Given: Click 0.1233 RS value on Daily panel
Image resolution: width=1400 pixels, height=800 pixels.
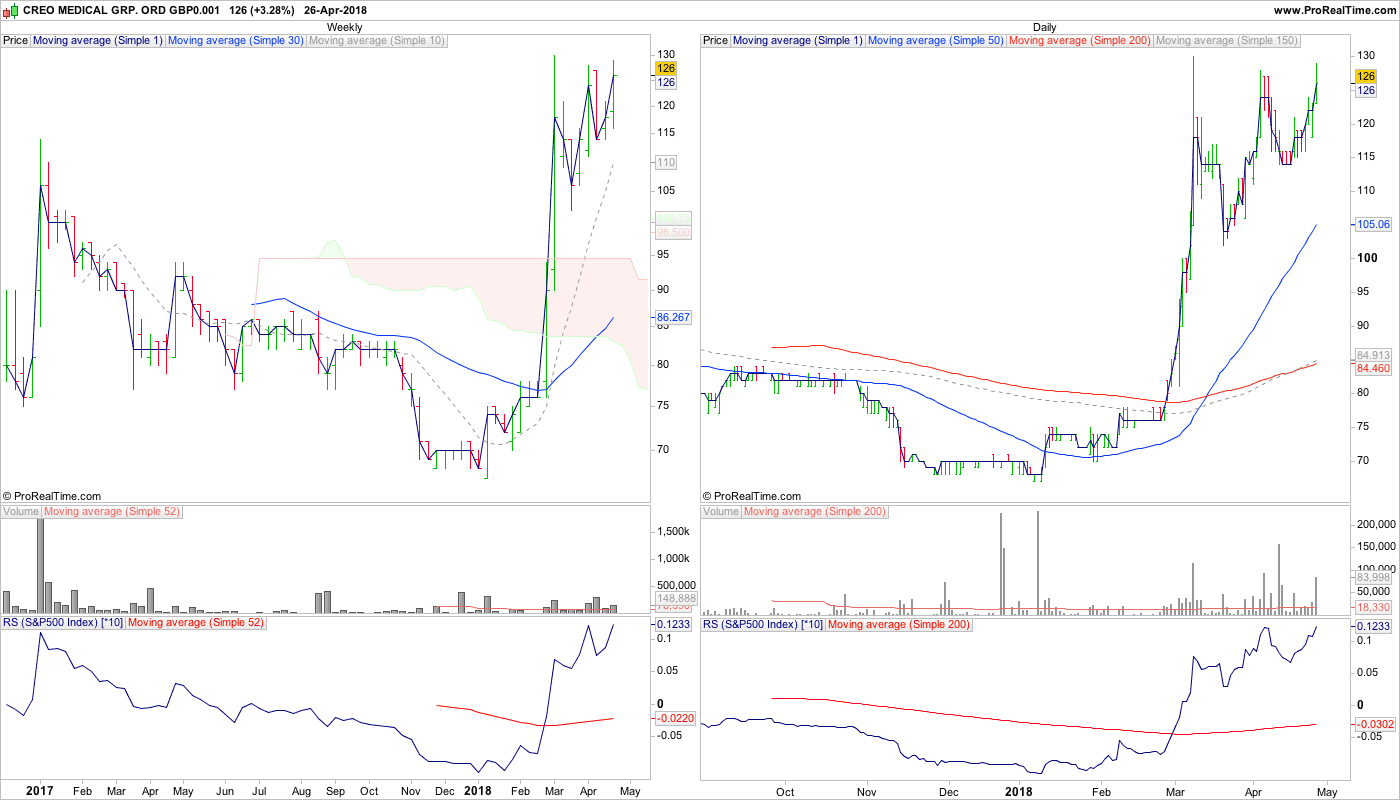Looking at the screenshot, I should [1373, 626].
